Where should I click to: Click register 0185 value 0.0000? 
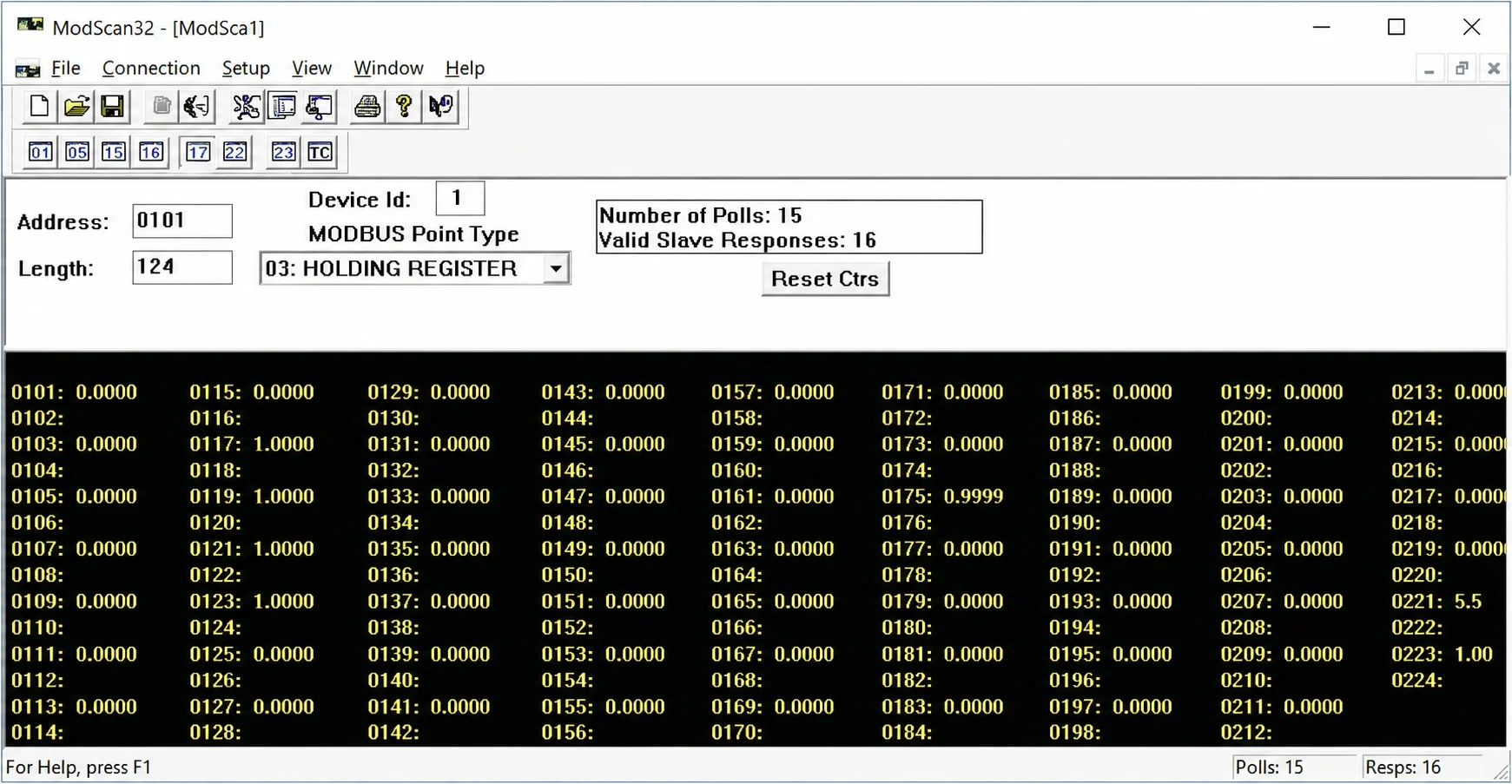coord(1141,392)
